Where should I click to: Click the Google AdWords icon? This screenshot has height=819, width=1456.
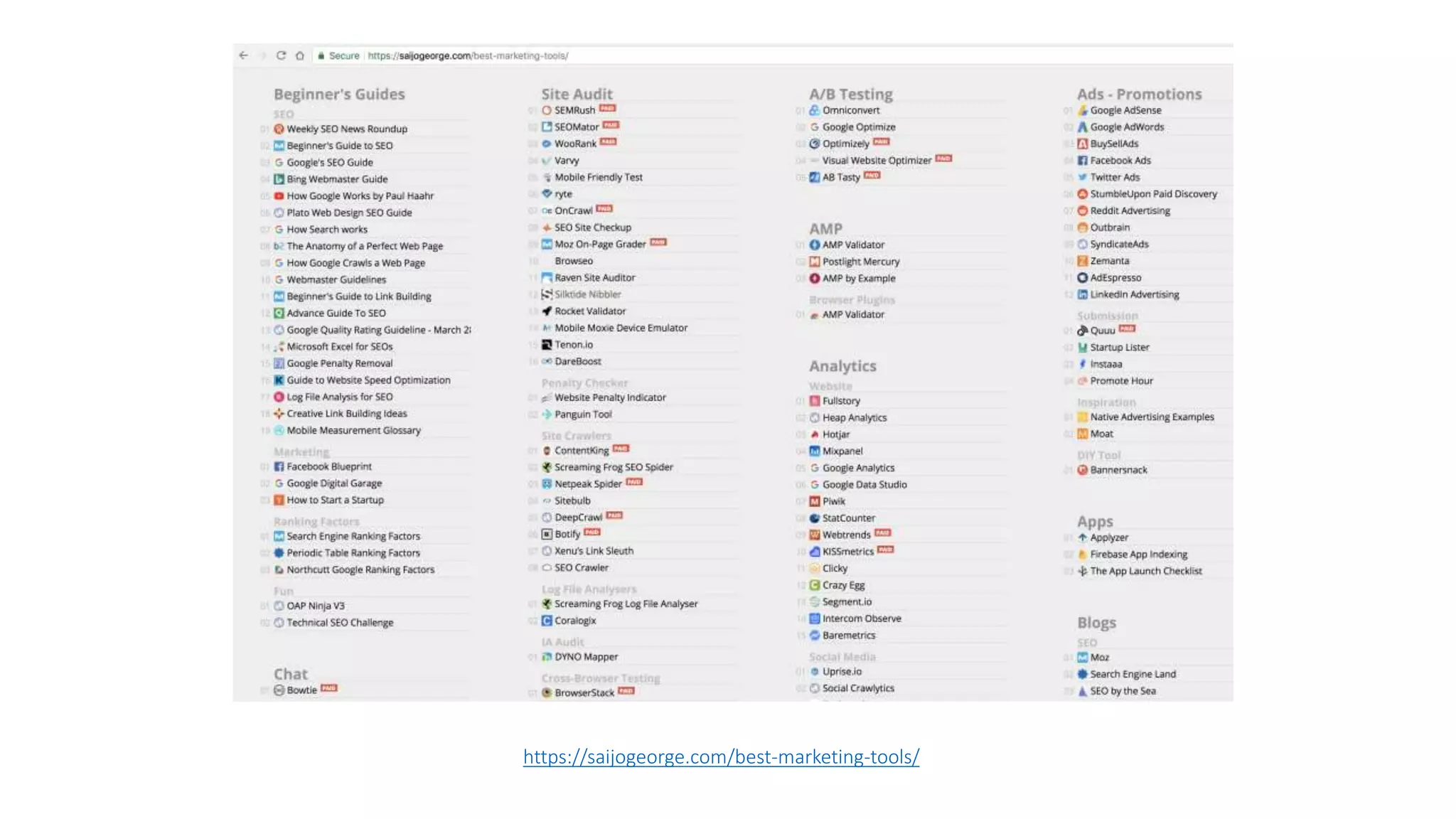(x=1082, y=127)
